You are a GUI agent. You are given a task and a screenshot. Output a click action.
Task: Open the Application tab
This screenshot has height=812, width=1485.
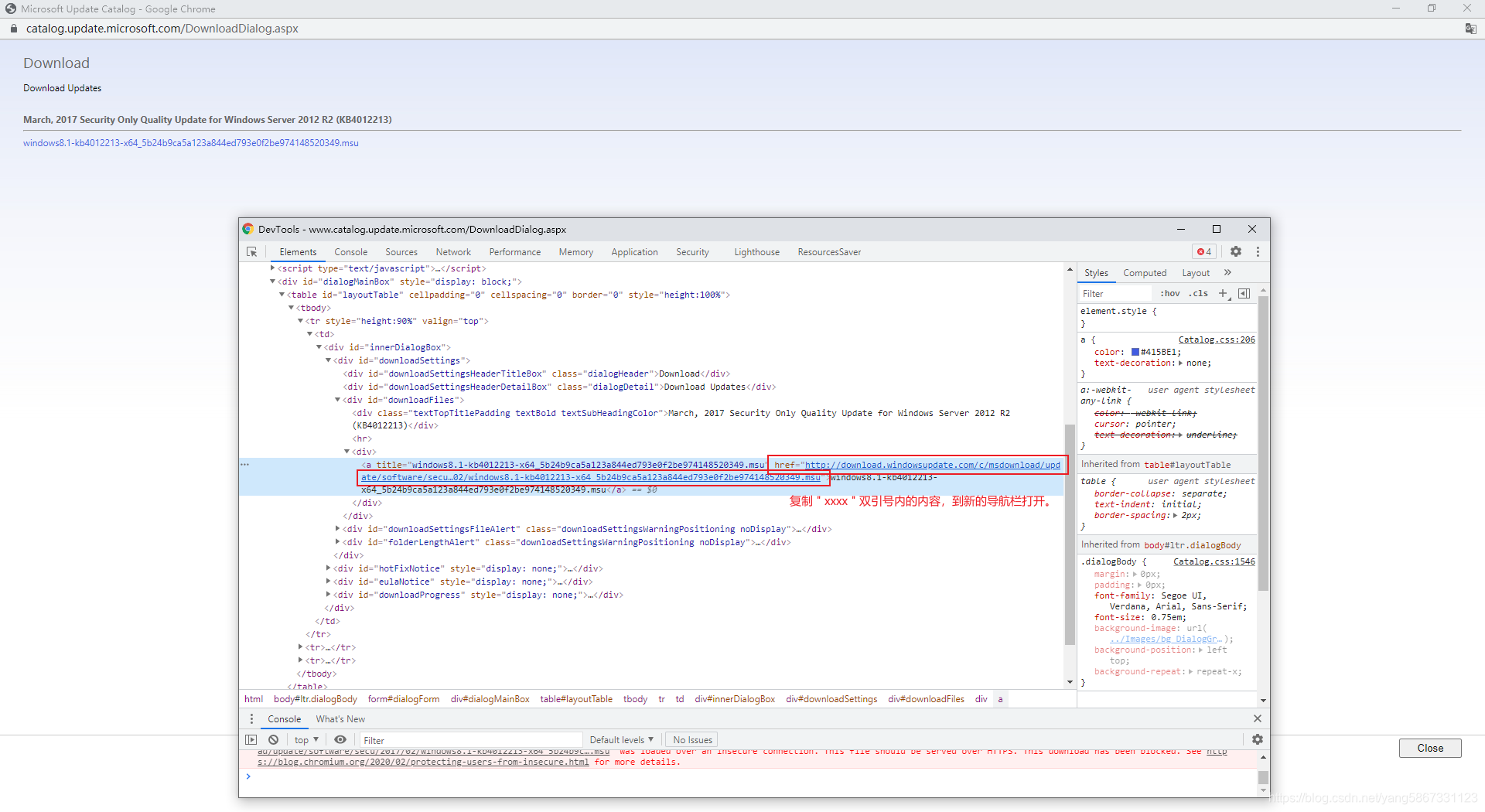pyautogui.click(x=634, y=252)
